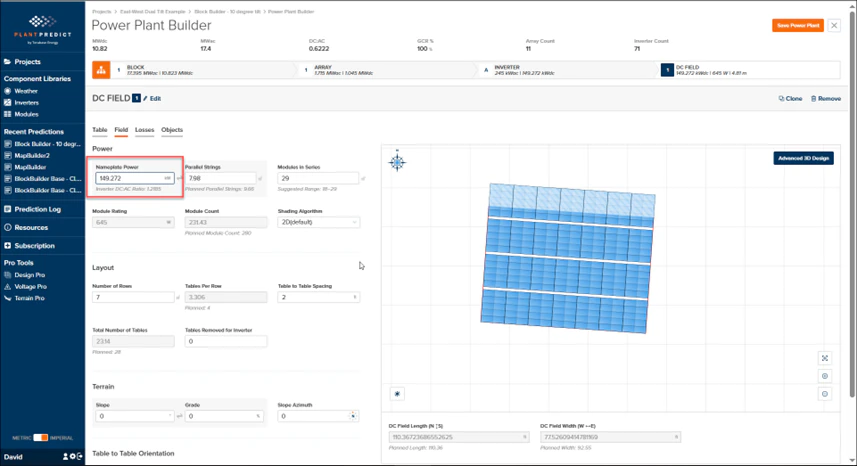The width and height of the screenshot is (857, 466).
Task: Click the Nameplate Power input field
Action: tap(134, 178)
